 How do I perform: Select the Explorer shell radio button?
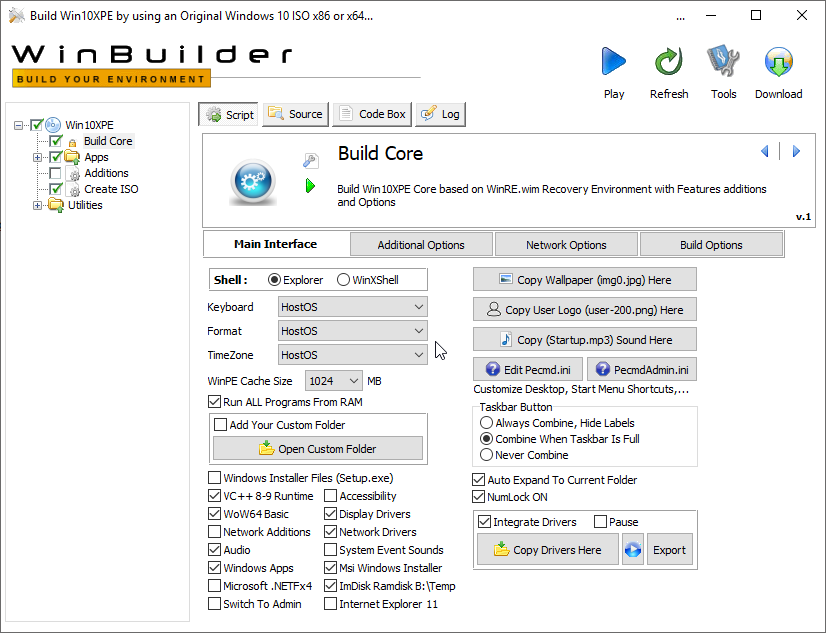tap(274, 280)
